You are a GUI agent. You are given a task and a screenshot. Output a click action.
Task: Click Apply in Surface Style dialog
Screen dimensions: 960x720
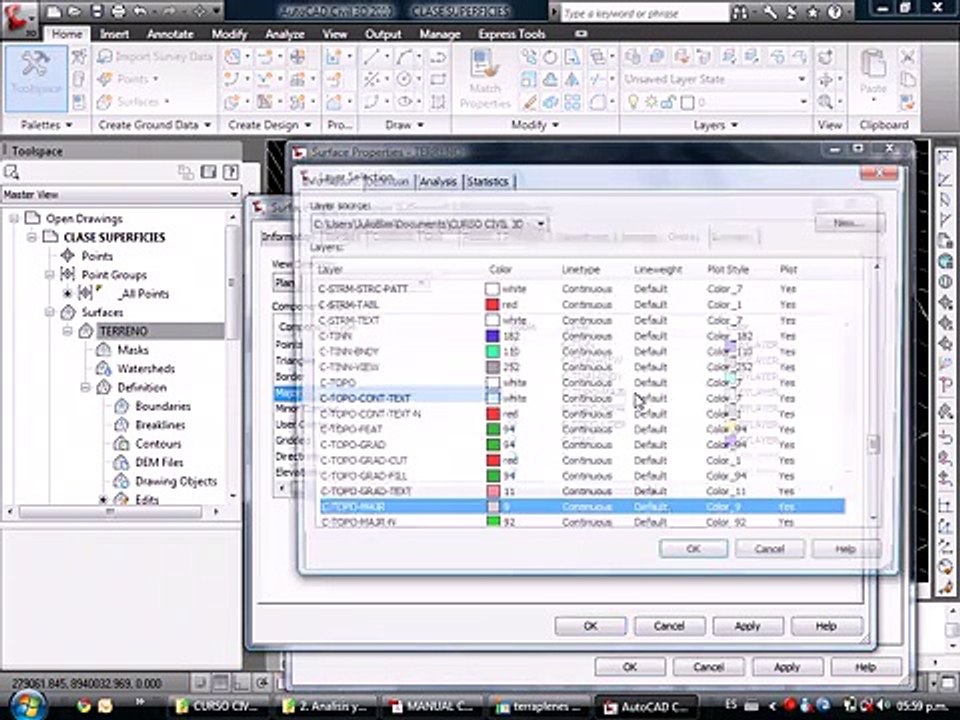tap(748, 626)
